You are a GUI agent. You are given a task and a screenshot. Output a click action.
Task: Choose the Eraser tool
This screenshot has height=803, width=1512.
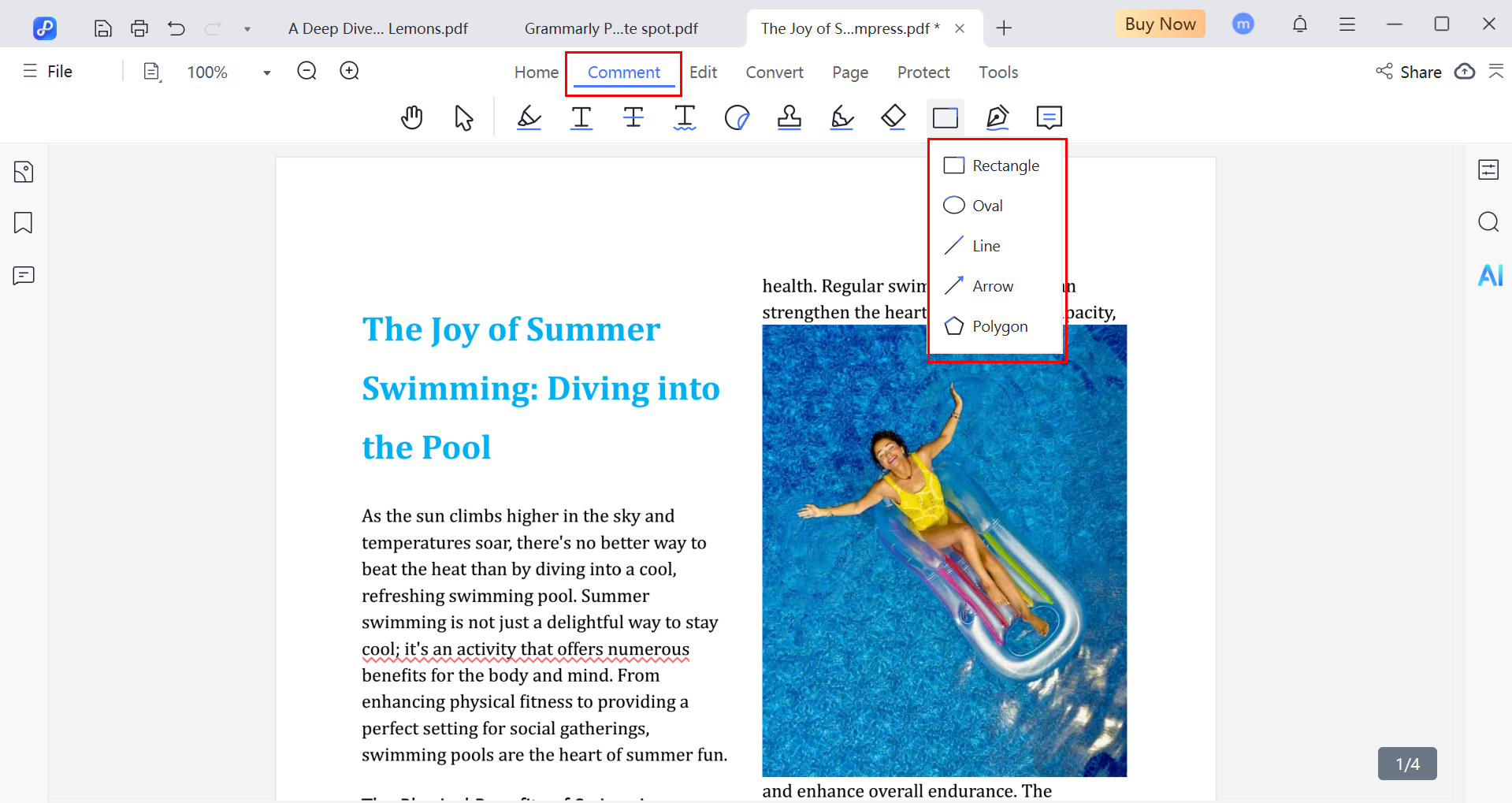[893, 117]
